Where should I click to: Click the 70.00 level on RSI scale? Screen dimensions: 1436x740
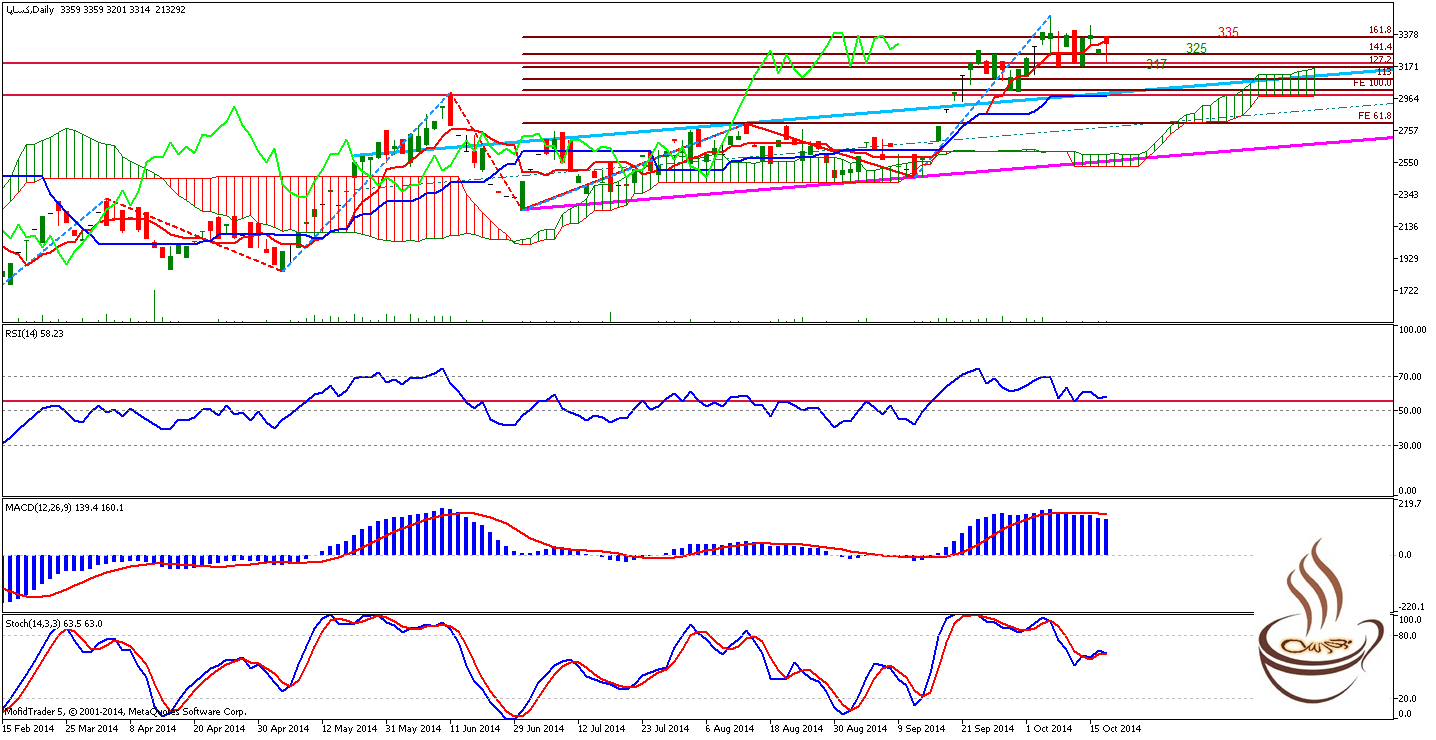(x=1410, y=376)
